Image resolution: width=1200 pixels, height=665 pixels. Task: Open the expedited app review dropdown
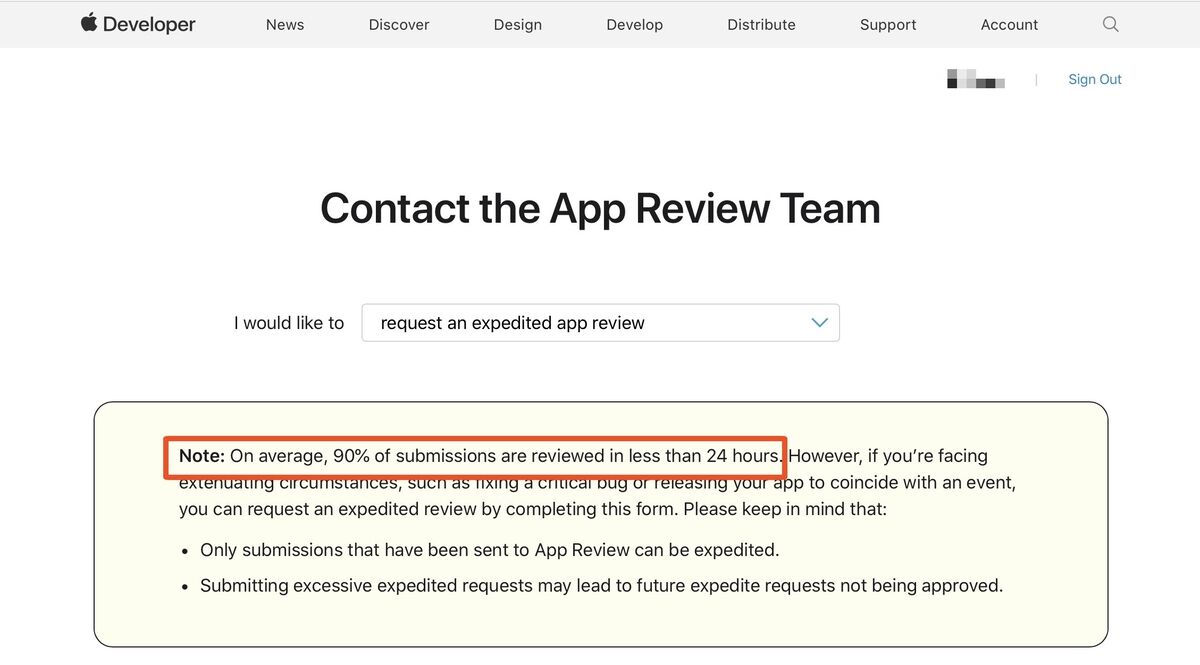pyautogui.click(x=600, y=323)
